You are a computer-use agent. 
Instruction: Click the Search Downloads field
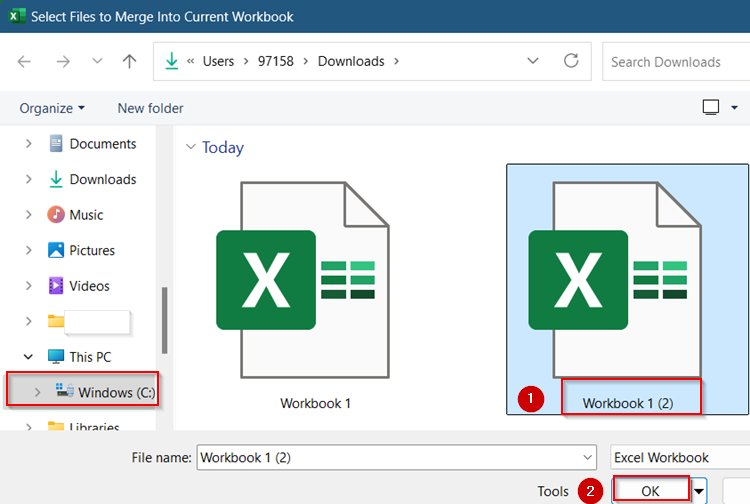point(676,62)
